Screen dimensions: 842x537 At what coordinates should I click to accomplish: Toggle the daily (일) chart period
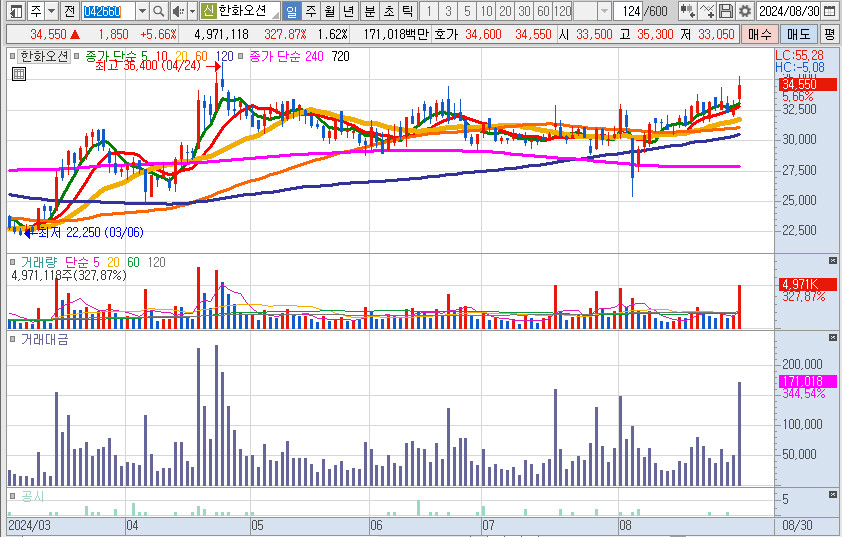coord(291,11)
